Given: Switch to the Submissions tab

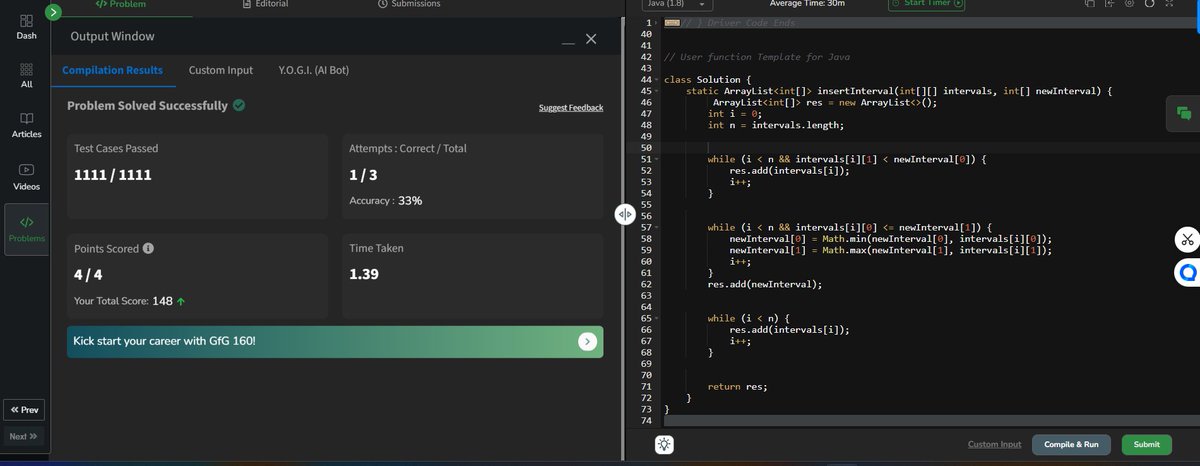Looking at the screenshot, I should tap(409, 4).
